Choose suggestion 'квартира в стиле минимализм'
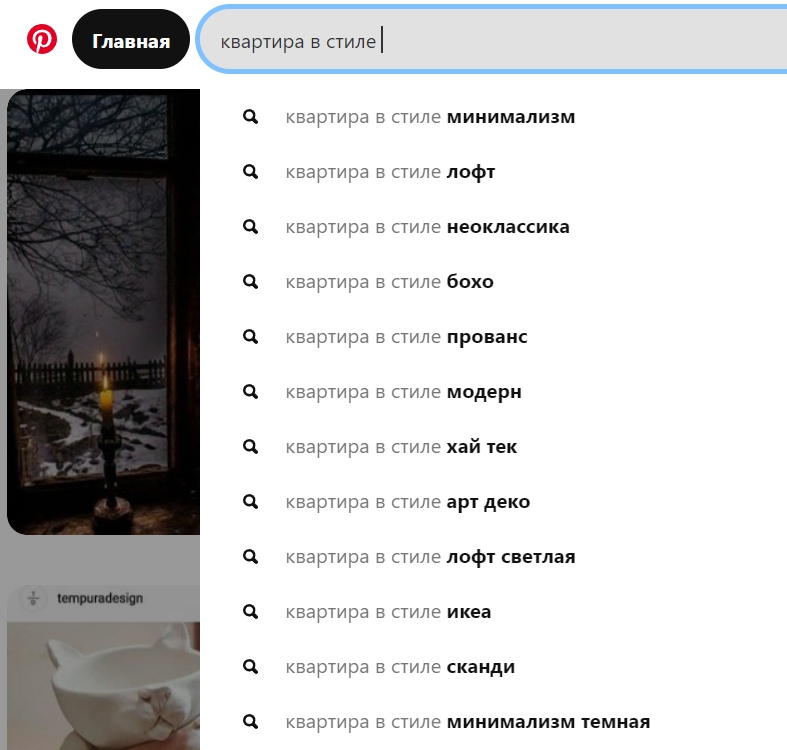 tap(430, 117)
